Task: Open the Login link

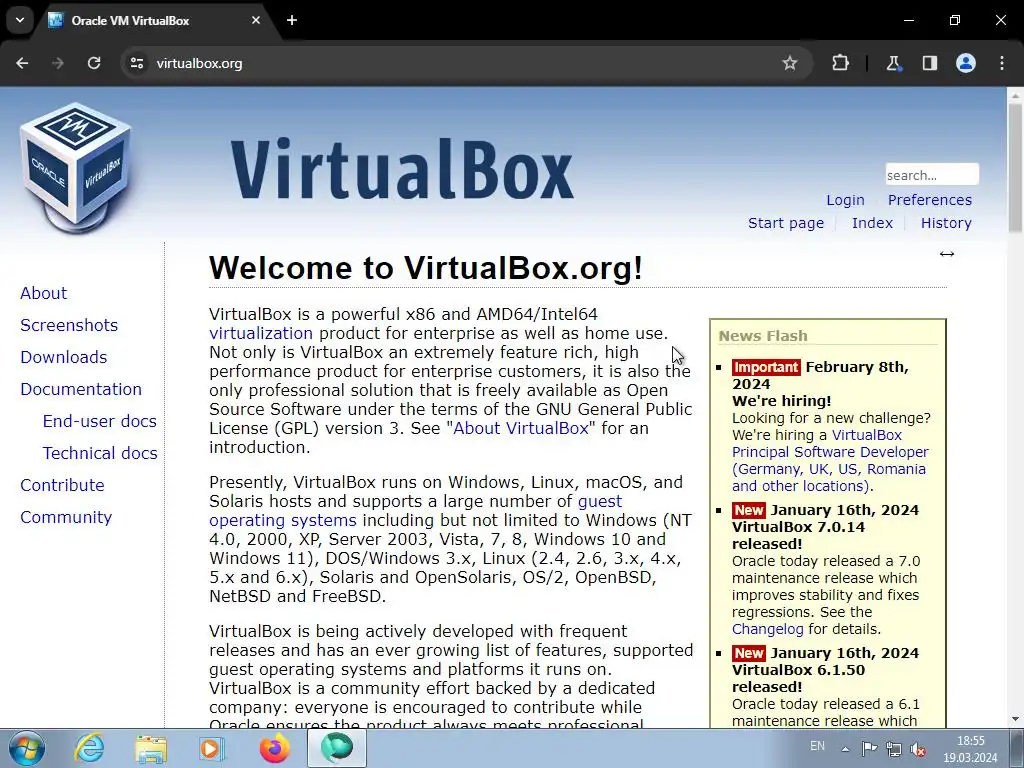Action: click(845, 200)
